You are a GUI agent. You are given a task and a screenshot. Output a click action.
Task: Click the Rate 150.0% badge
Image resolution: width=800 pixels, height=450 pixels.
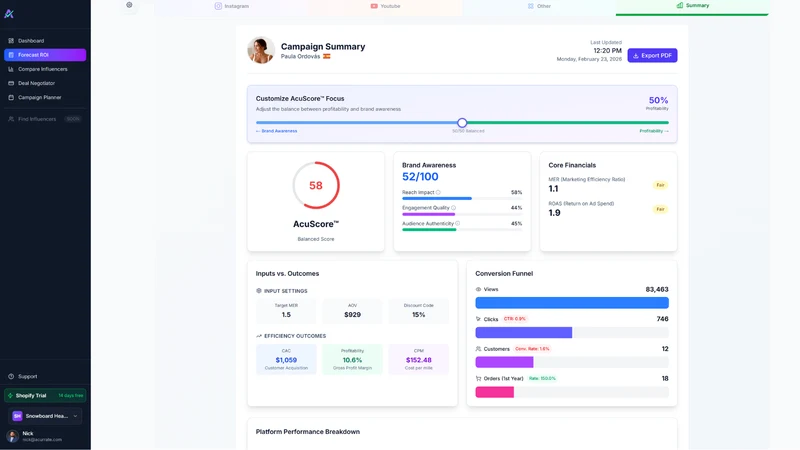[x=542, y=379]
